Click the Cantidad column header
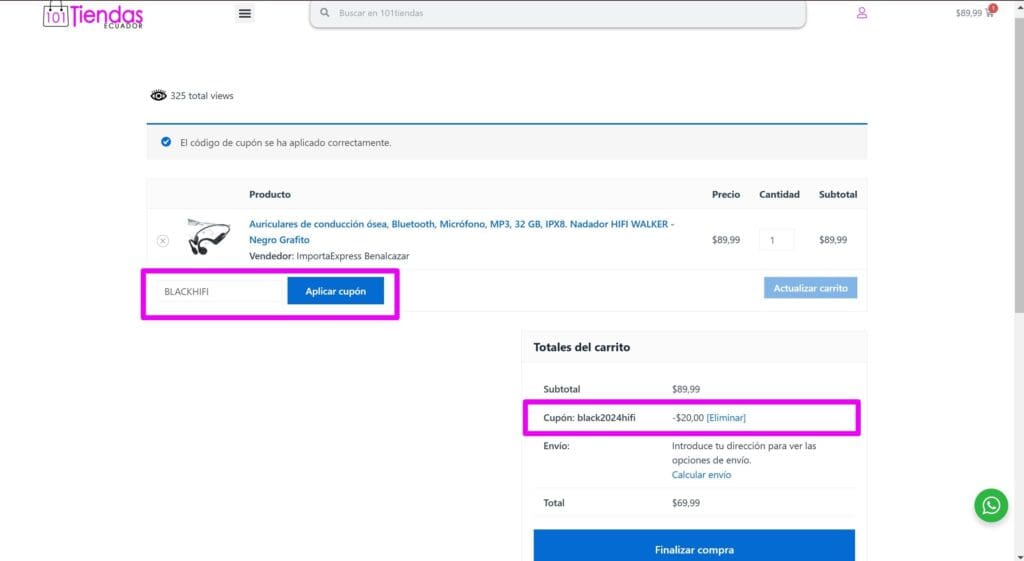Image resolution: width=1024 pixels, height=561 pixels. [779, 194]
